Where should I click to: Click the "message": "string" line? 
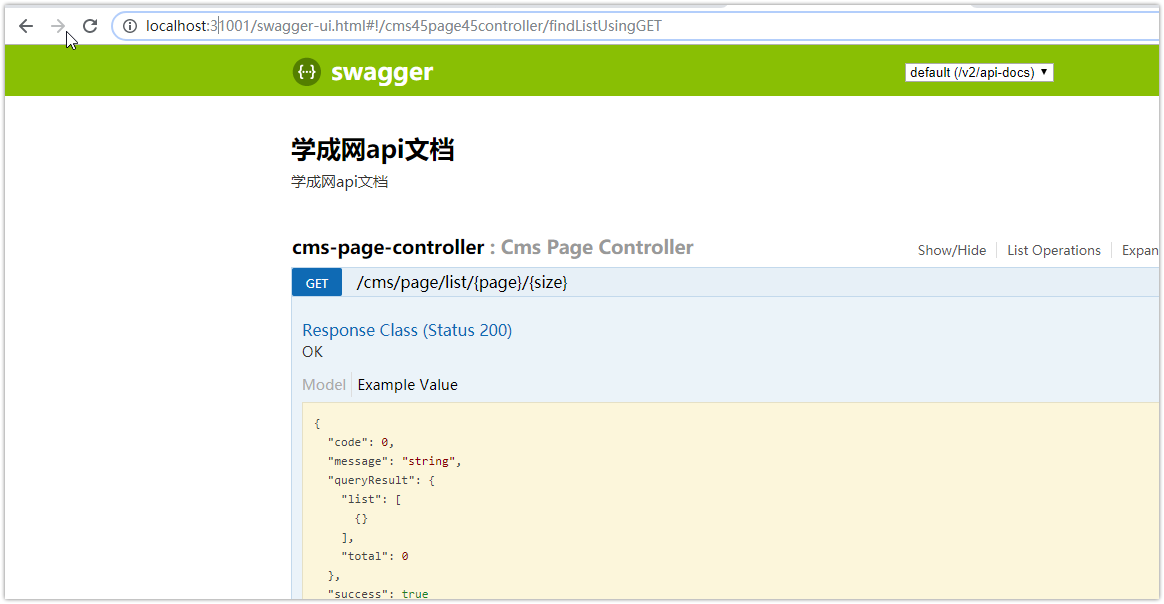tap(394, 462)
